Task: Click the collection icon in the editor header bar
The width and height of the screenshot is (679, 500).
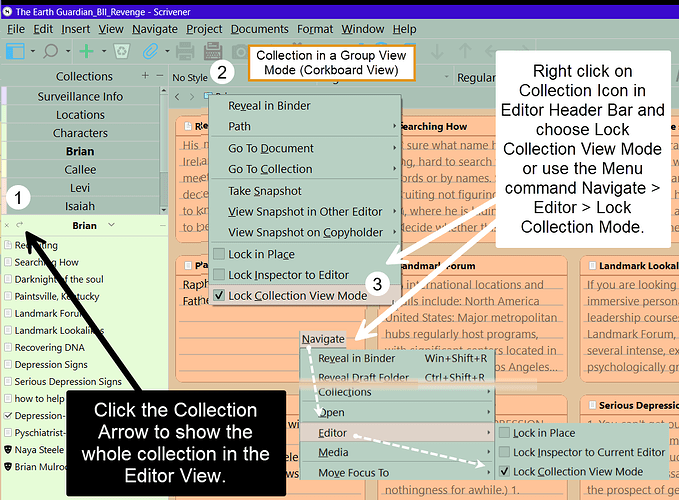Action: pos(207,95)
